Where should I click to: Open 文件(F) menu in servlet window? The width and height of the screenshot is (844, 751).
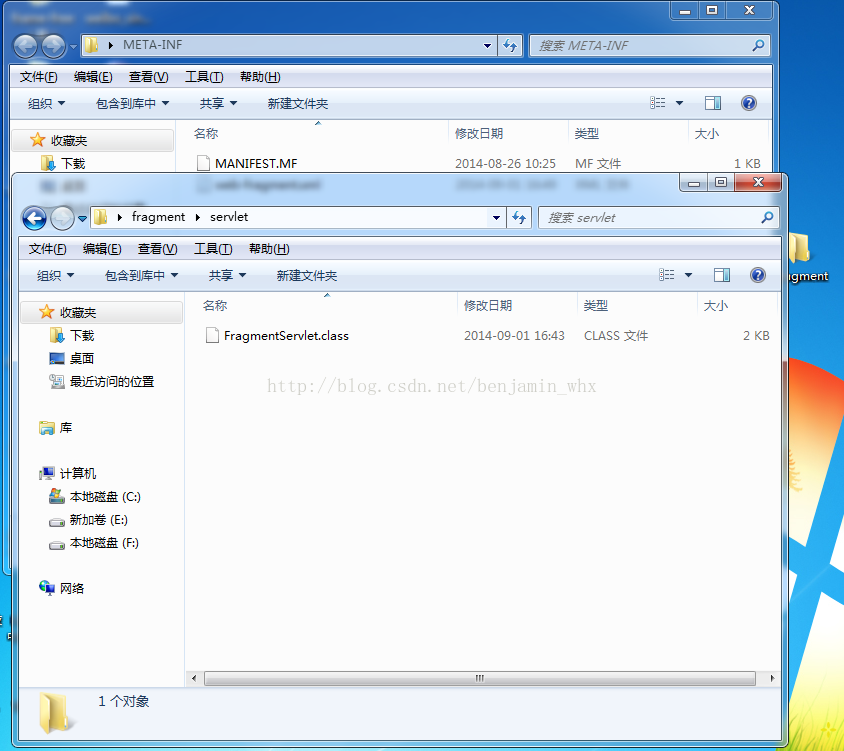(x=47, y=249)
